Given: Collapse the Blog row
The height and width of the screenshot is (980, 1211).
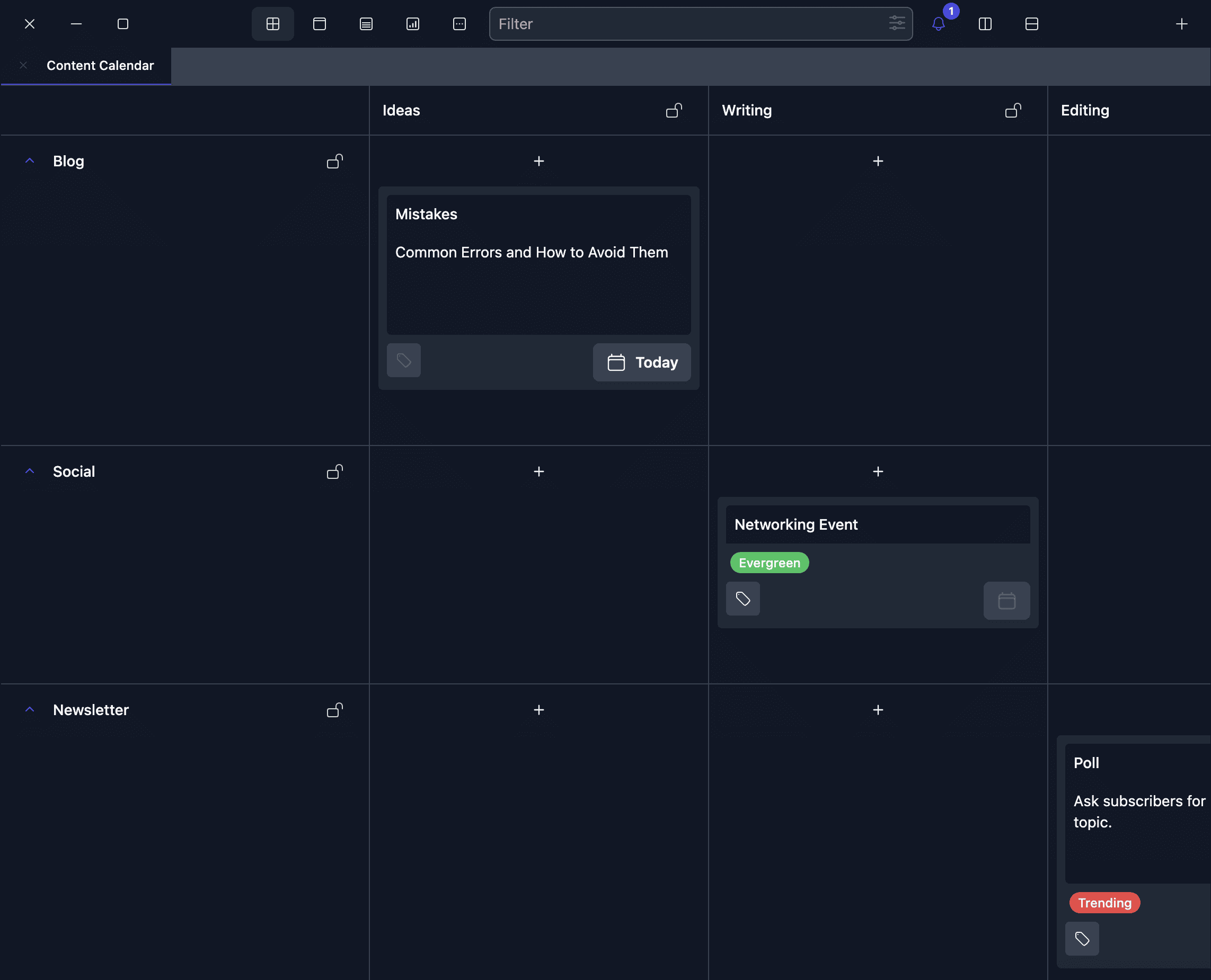Looking at the screenshot, I should (30, 162).
